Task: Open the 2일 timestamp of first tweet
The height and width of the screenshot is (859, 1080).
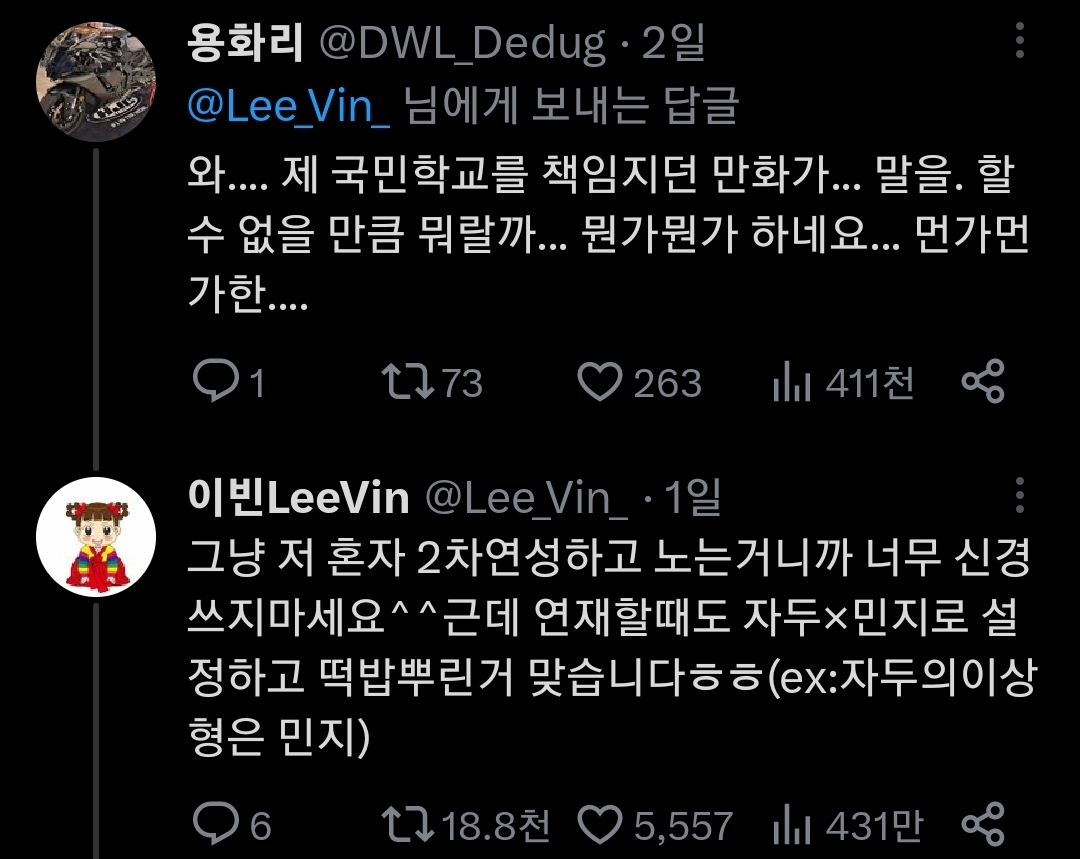Action: click(x=674, y=43)
